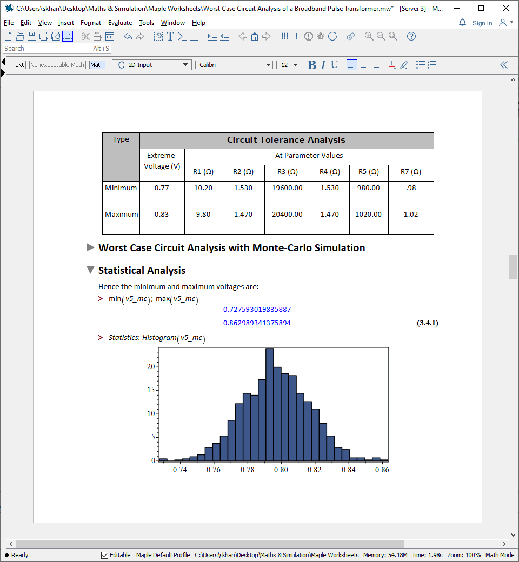This screenshot has height=562, width=519.
Task: Go to home page using house icon
Action: pyautogui.click(x=254, y=37)
